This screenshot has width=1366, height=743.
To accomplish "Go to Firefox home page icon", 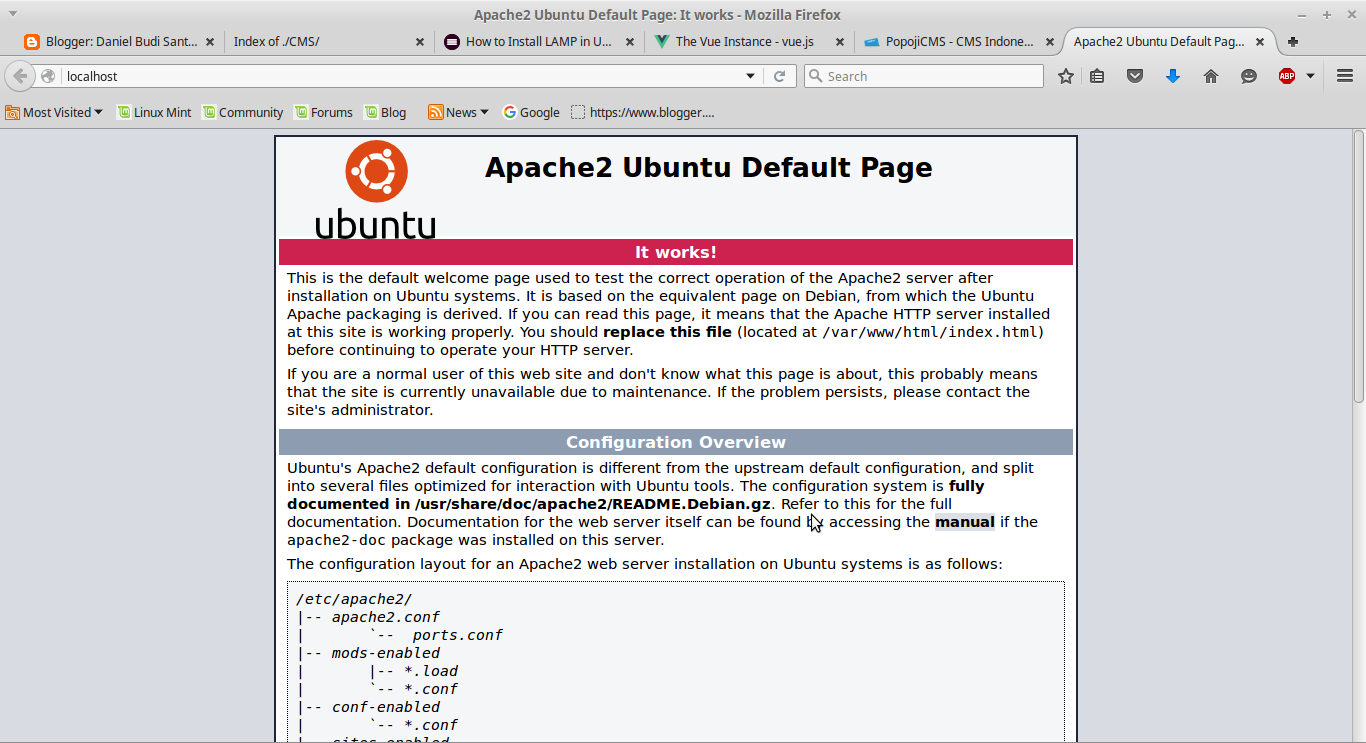I will point(1211,76).
